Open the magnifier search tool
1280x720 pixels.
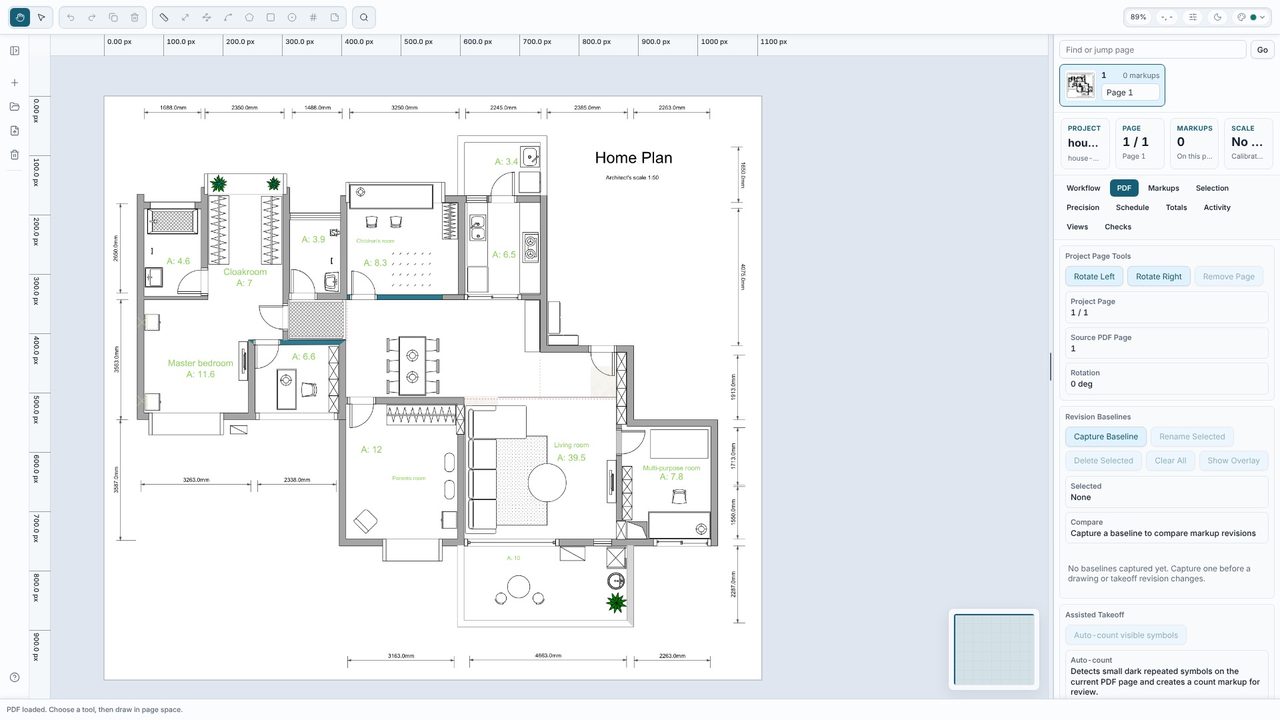(x=364, y=17)
